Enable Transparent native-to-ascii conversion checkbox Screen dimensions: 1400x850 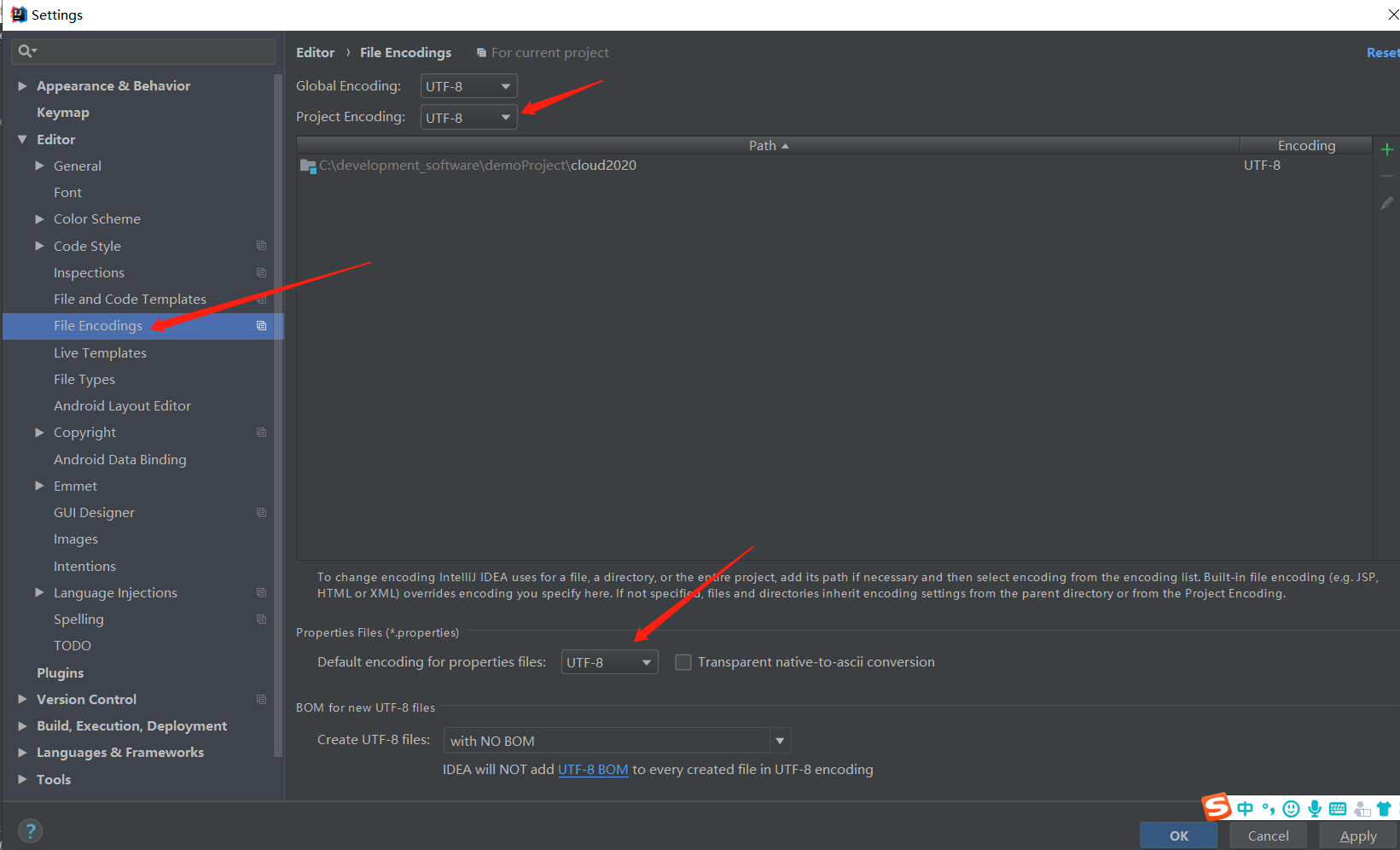pyautogui.click(x=683, y=662)
